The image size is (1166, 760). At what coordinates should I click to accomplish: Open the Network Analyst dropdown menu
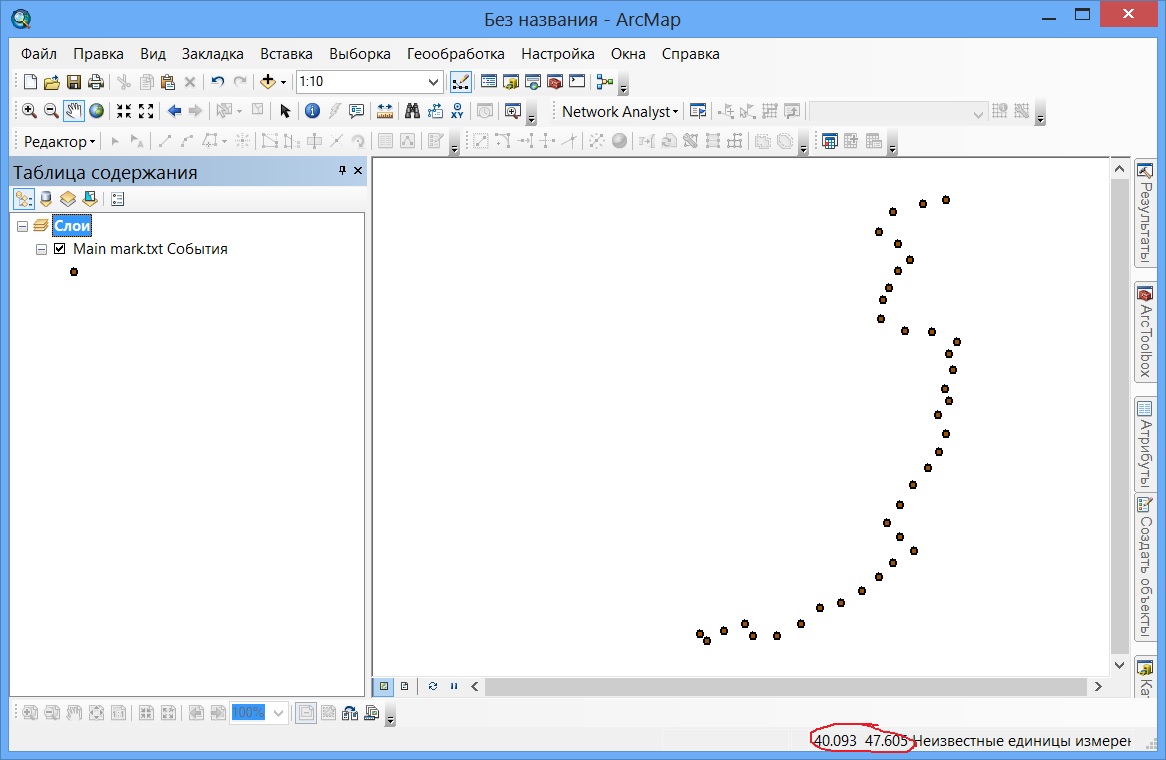pyautogui.click(x=620, y=112)
